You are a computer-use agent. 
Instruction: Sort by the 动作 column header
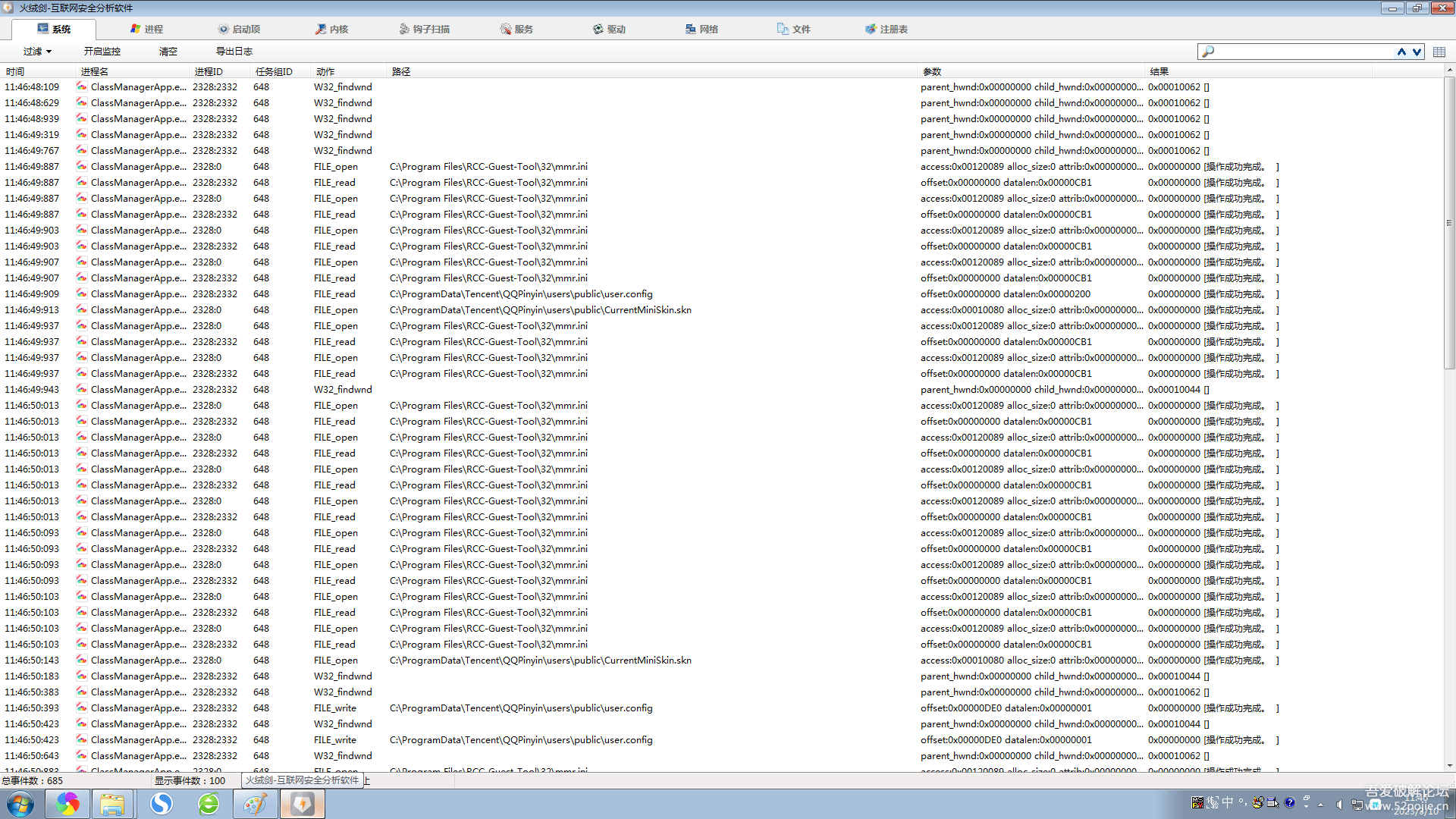[x=348, y=71]
